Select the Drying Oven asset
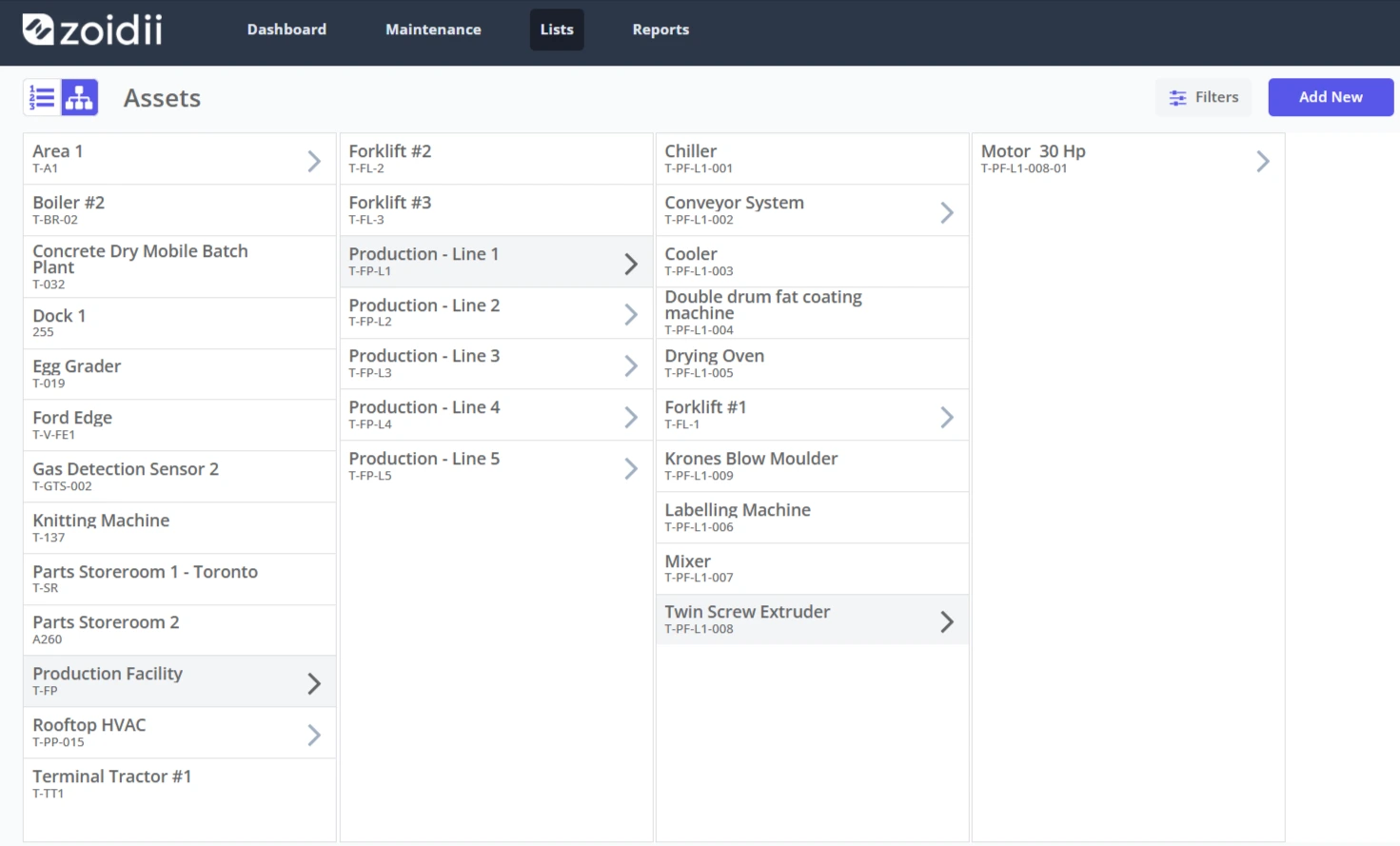The width and height of the screenshot is (1400, 846). coord(812,364)
